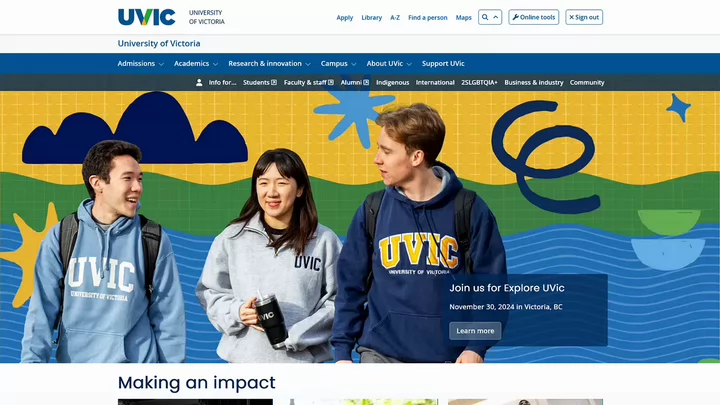This screenshot has height=405, width=720.
Task: Click the Making an impact heading
Action: coord(197,382)
